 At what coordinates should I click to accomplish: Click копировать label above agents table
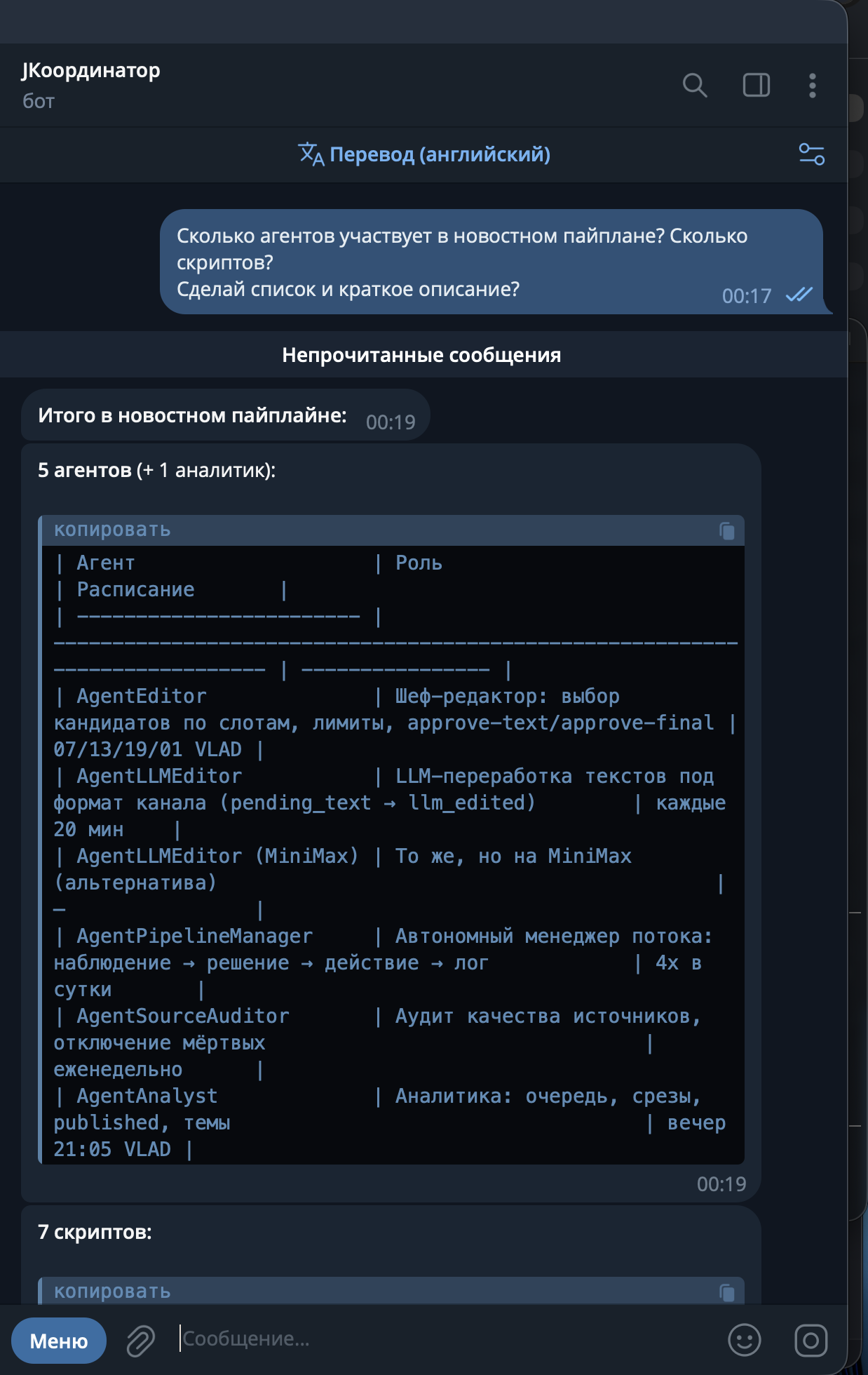pos(112,530)
